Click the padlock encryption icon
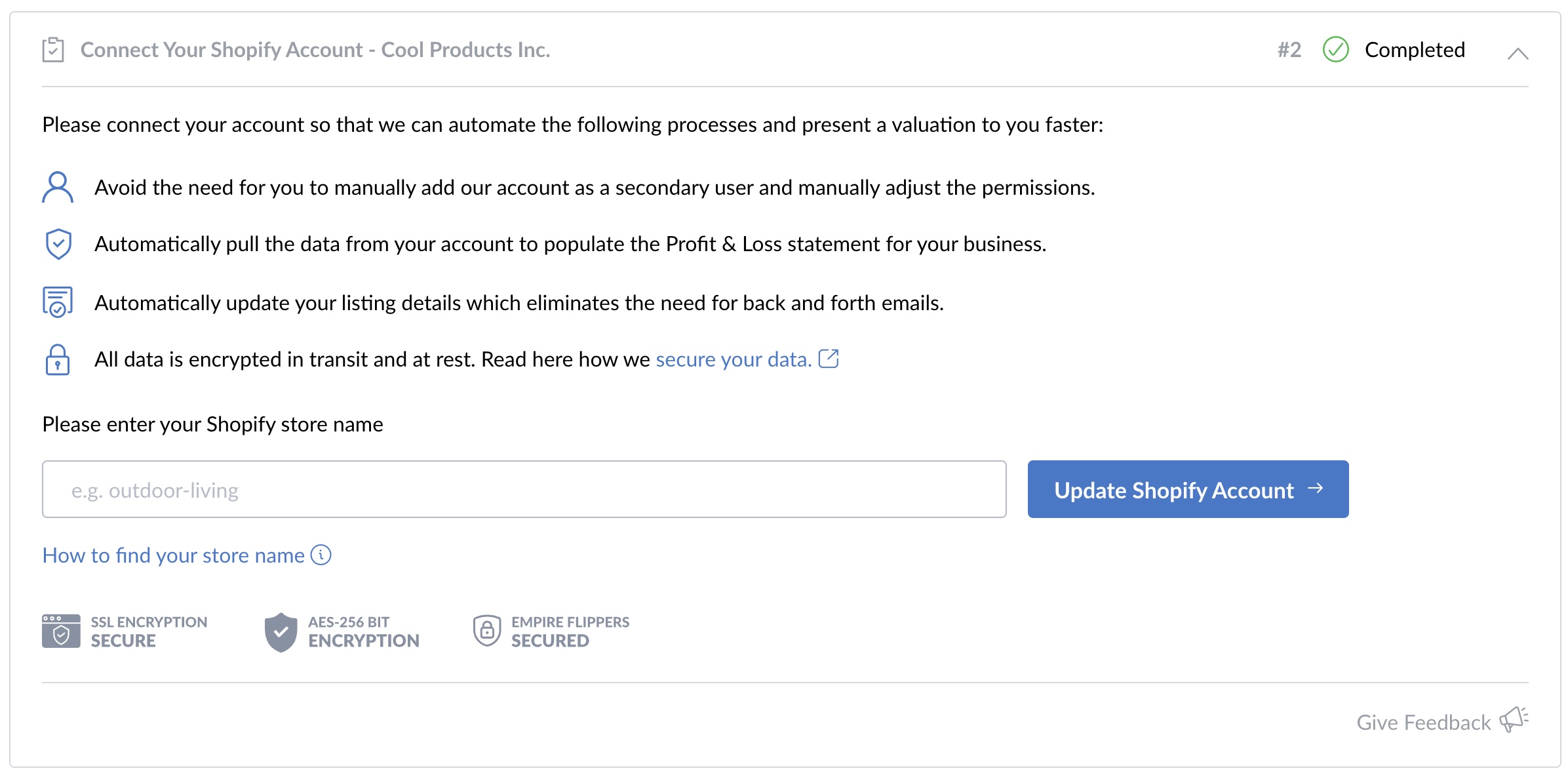Screen dimensions: 1568x779 tap(58, 359)
